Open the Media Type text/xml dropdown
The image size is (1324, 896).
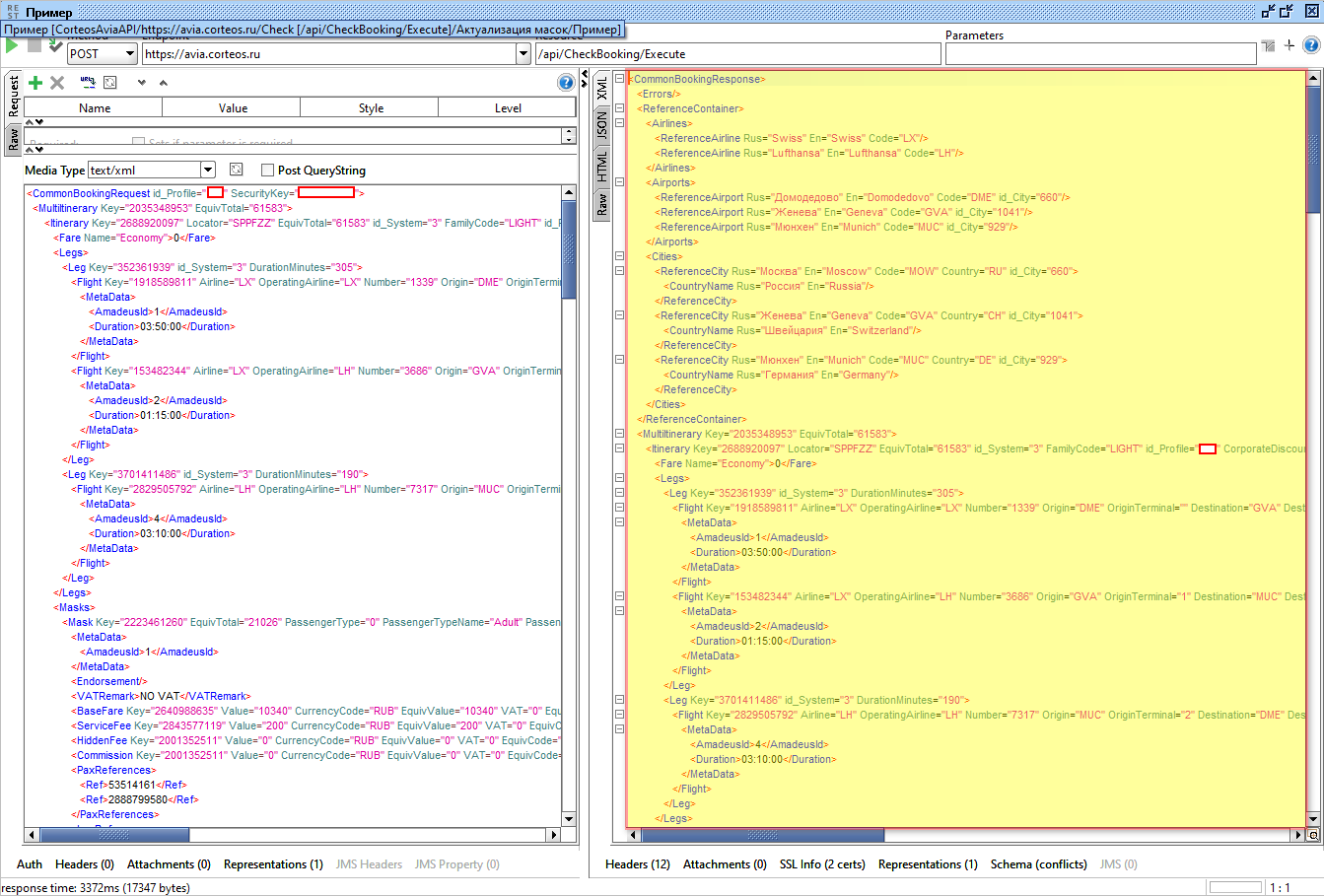(207, 171)
